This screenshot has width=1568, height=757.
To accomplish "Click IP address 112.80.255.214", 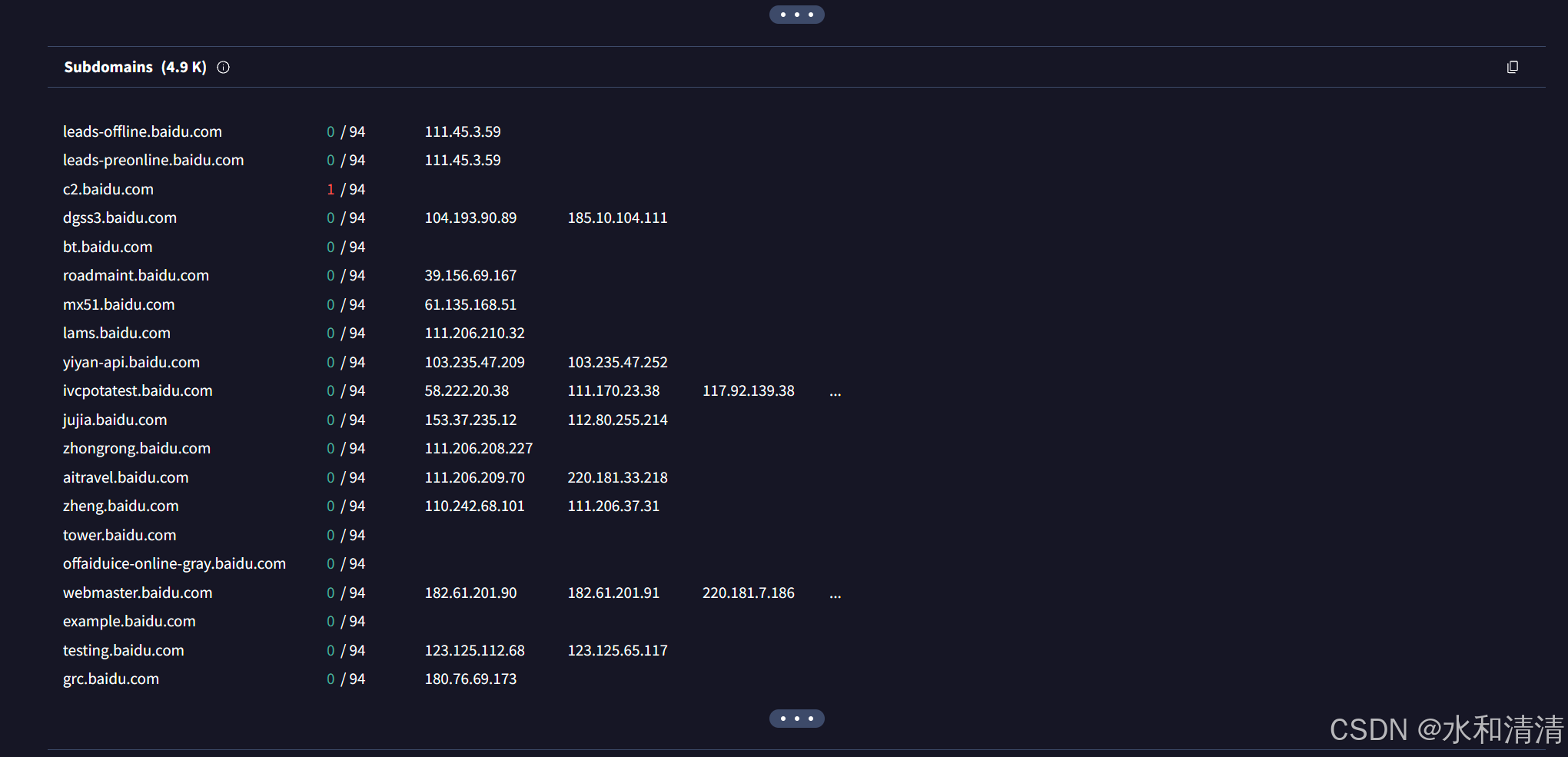I will pos(617,420).
